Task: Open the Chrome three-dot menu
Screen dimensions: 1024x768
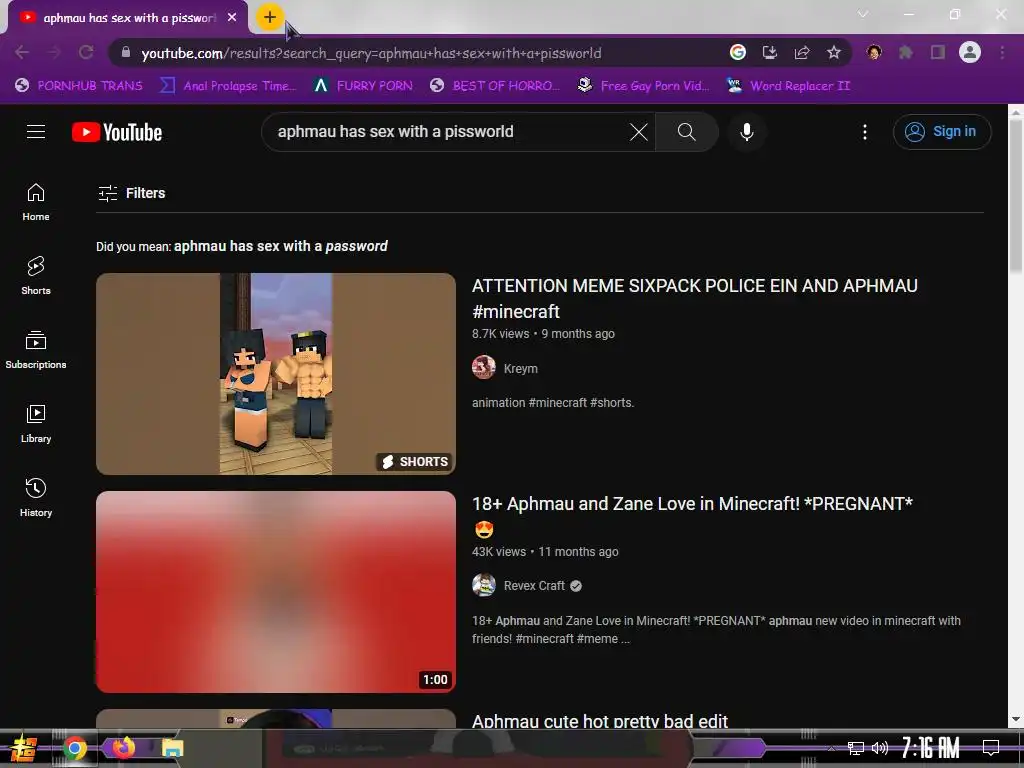Action: [1002, 52]
